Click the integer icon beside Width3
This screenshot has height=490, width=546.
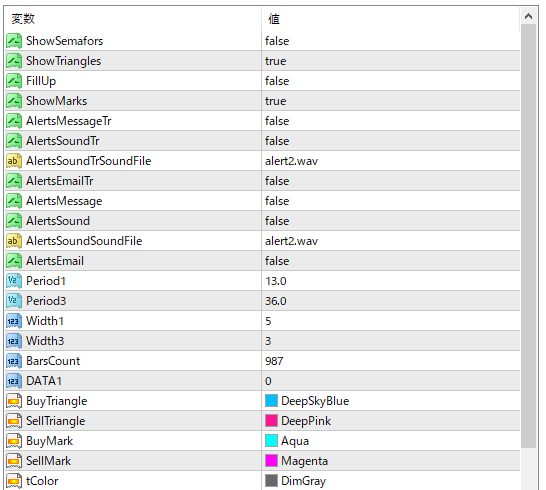pos(14,341)
